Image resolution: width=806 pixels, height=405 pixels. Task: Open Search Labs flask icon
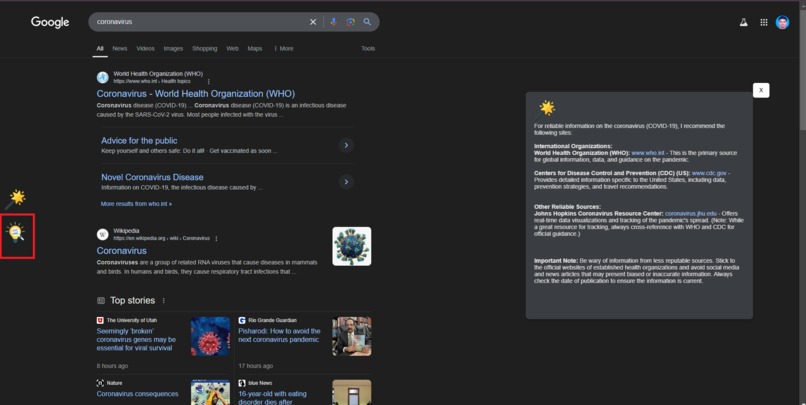coord(743,22)
